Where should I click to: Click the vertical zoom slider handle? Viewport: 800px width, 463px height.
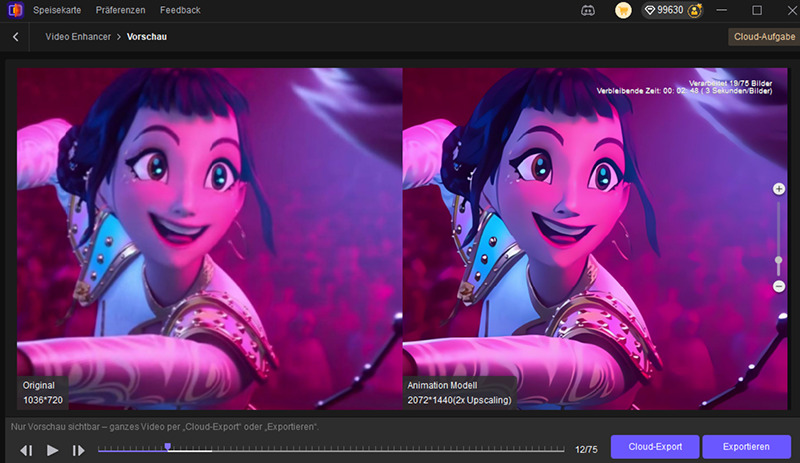point(779,260)
